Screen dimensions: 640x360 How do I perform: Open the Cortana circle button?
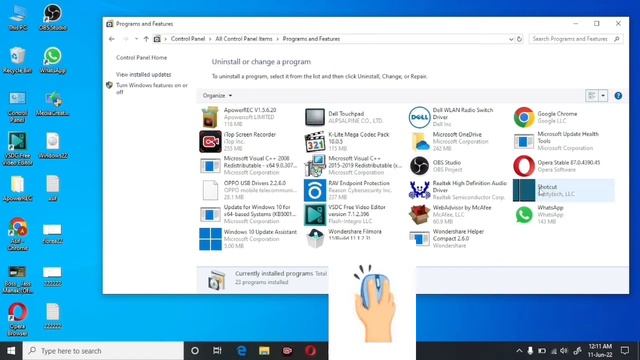[x=195, y=351]
